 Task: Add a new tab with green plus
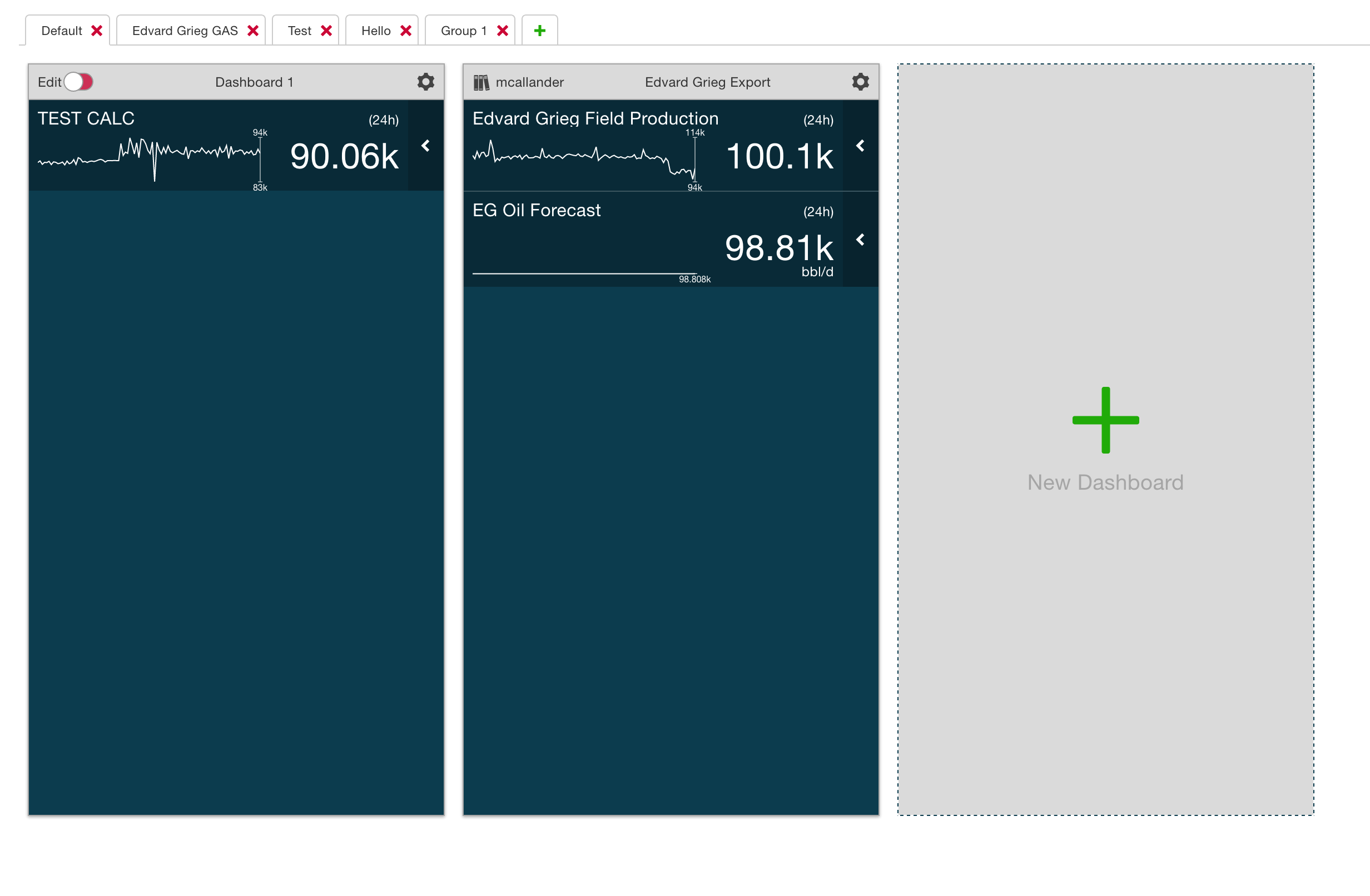(539, 31)
